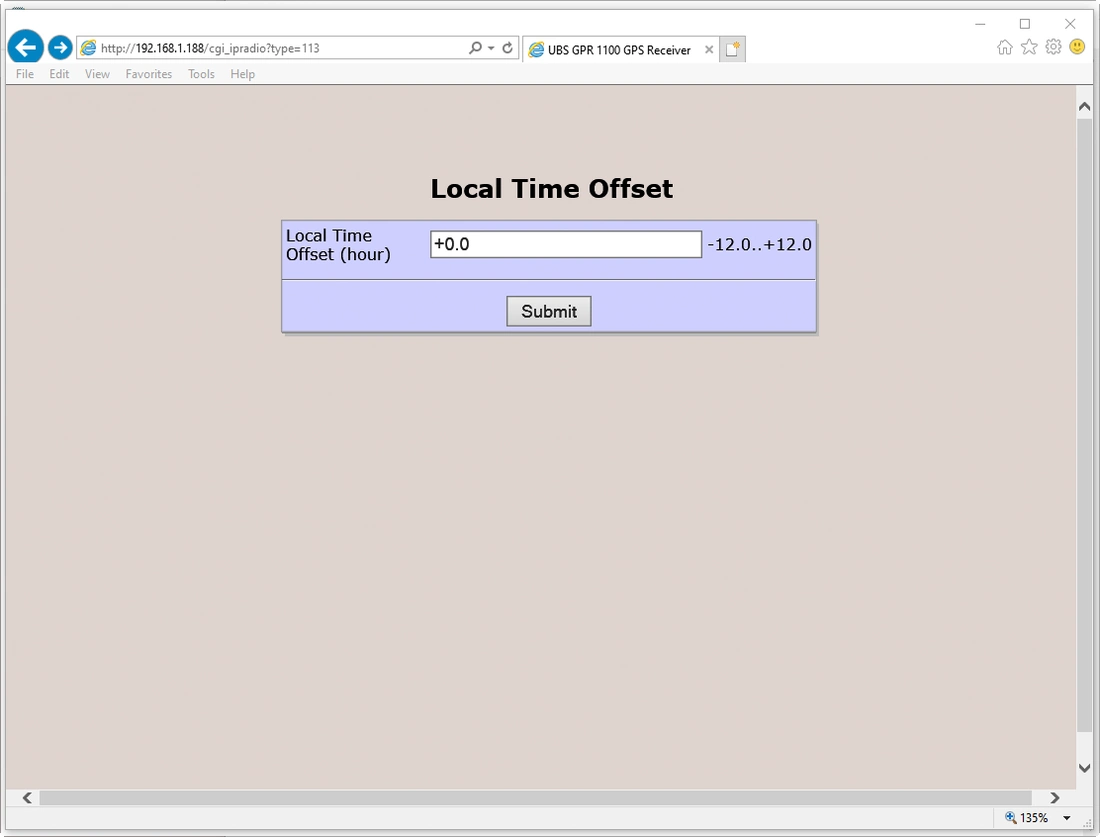
Task: Open the Tools menu
Action: pyautogui.click(x=201, y=74)
